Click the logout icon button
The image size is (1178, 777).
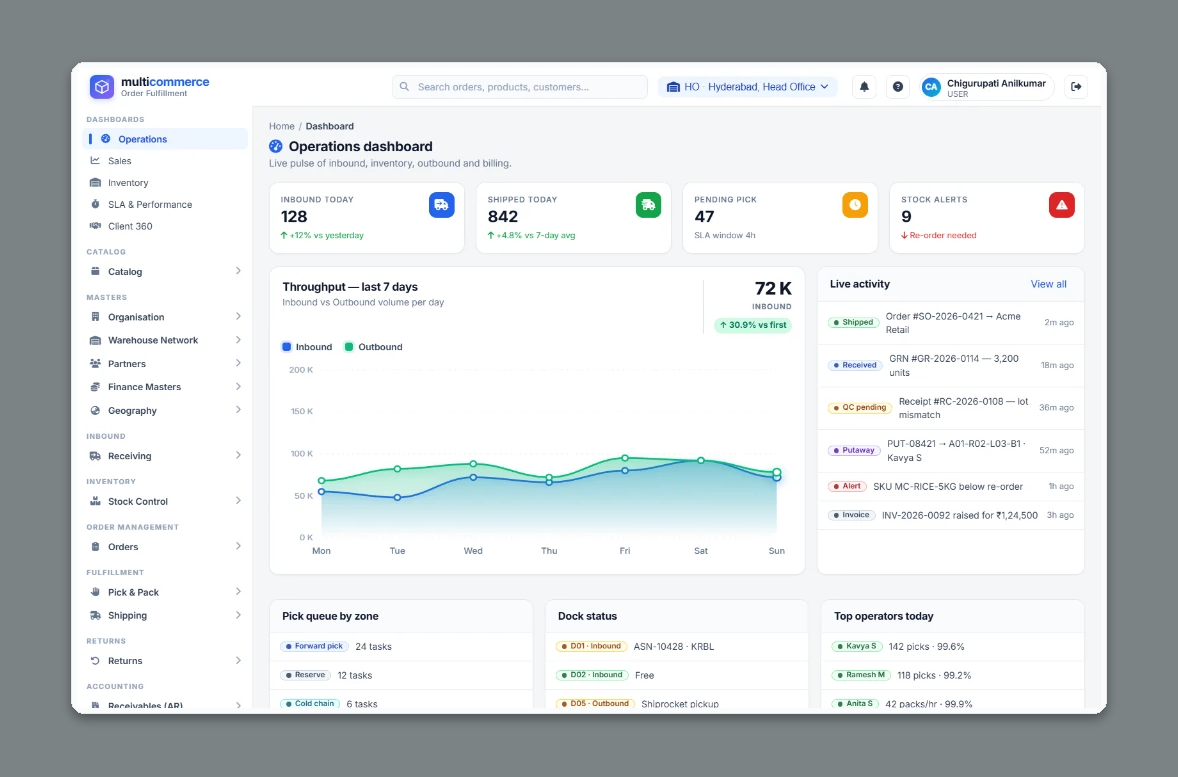tap(1076, 87)
